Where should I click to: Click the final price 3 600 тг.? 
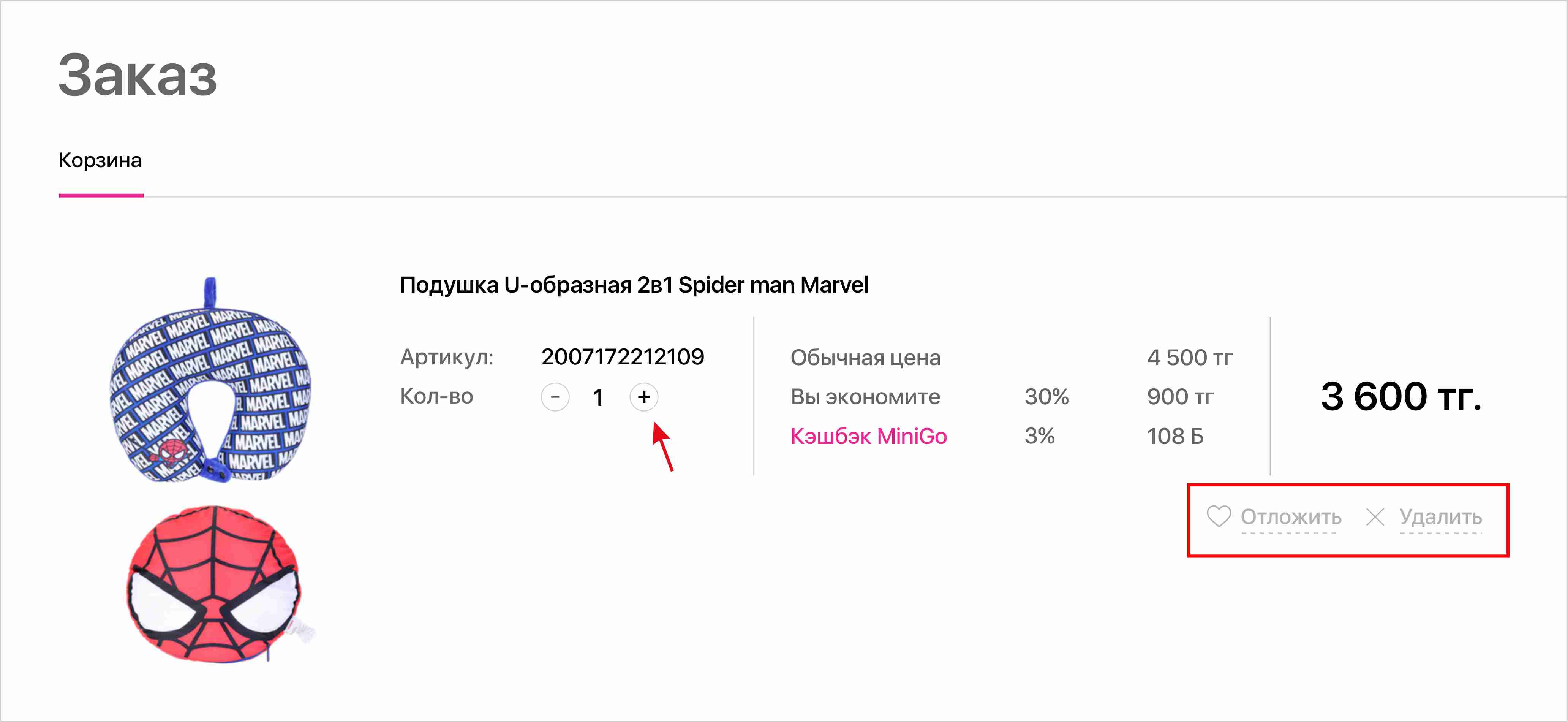[x=1400, y=397]
